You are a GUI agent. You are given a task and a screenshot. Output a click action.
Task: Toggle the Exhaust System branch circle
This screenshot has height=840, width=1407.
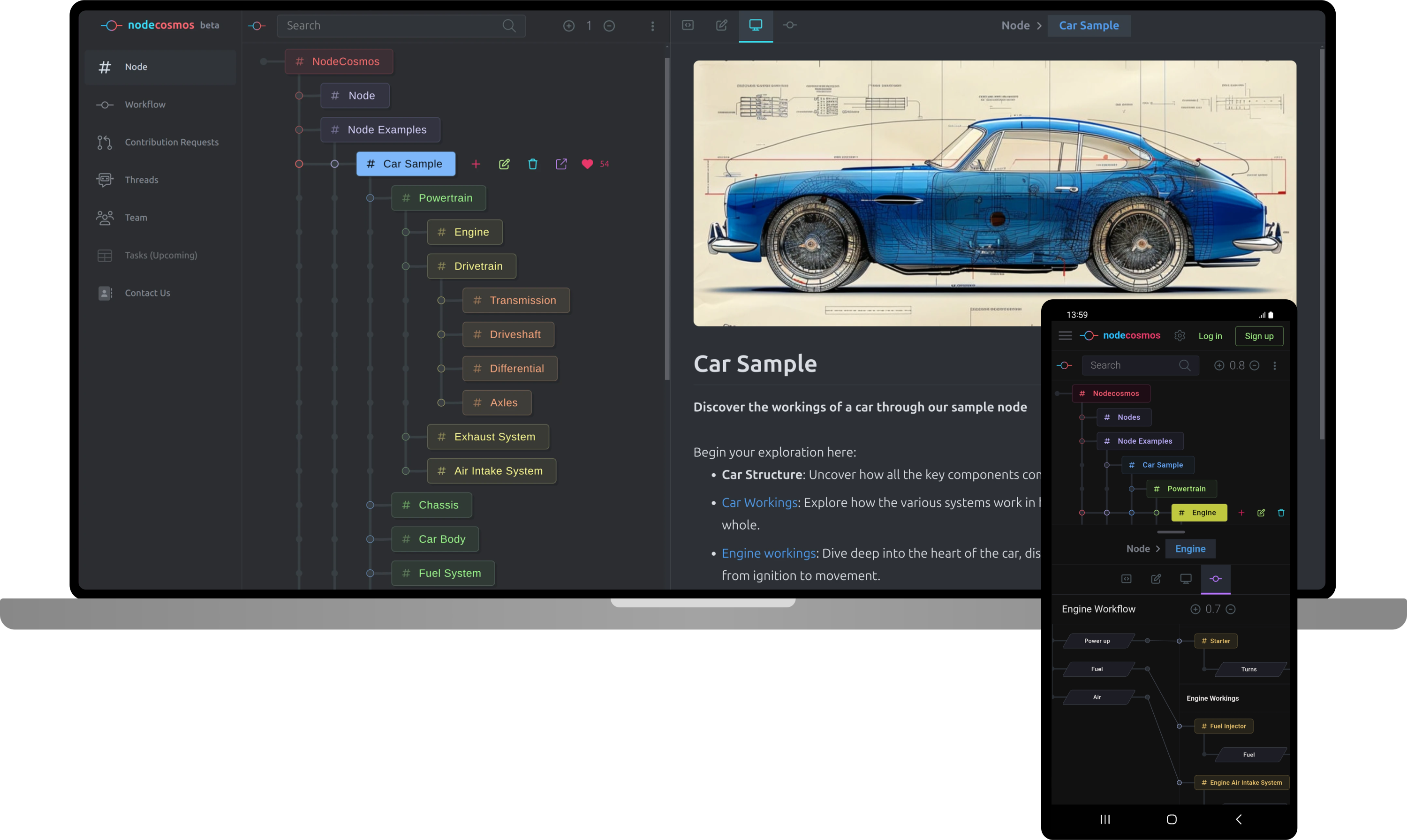click(406, 437)
